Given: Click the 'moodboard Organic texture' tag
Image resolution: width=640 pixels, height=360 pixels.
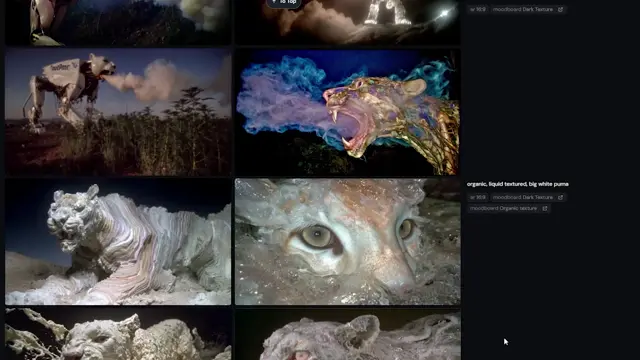Looking at the screenshot, I should [509, 208].
